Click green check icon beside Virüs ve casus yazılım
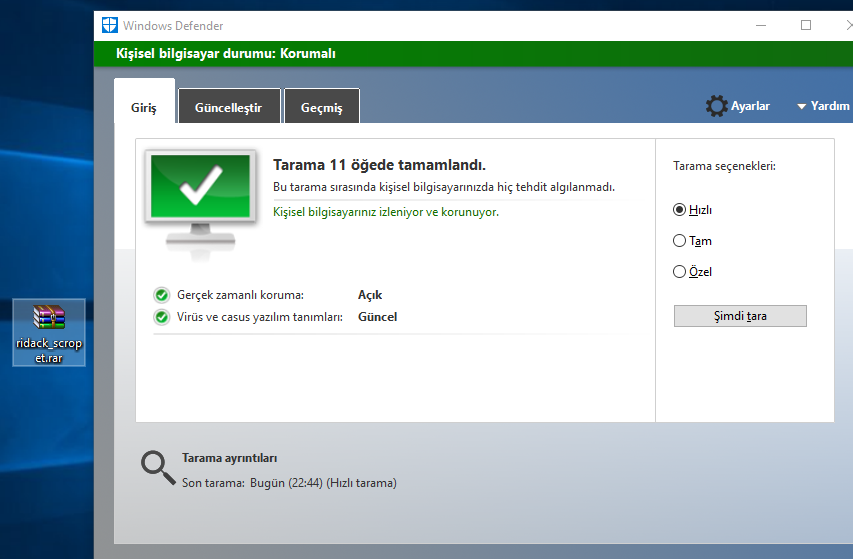This screenshot has height=559, width=853. point(162,317)
